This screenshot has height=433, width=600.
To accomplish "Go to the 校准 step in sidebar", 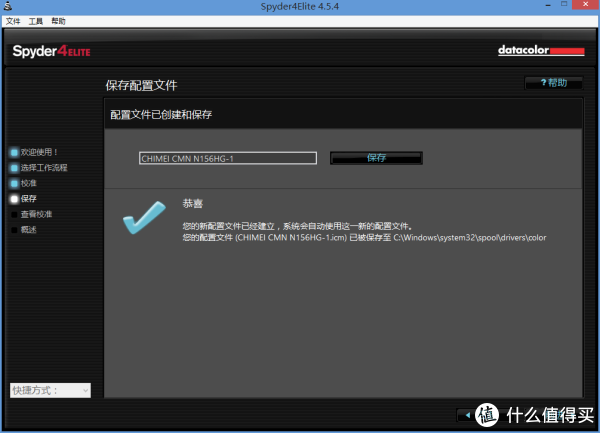I will click(x=29, y=183).
